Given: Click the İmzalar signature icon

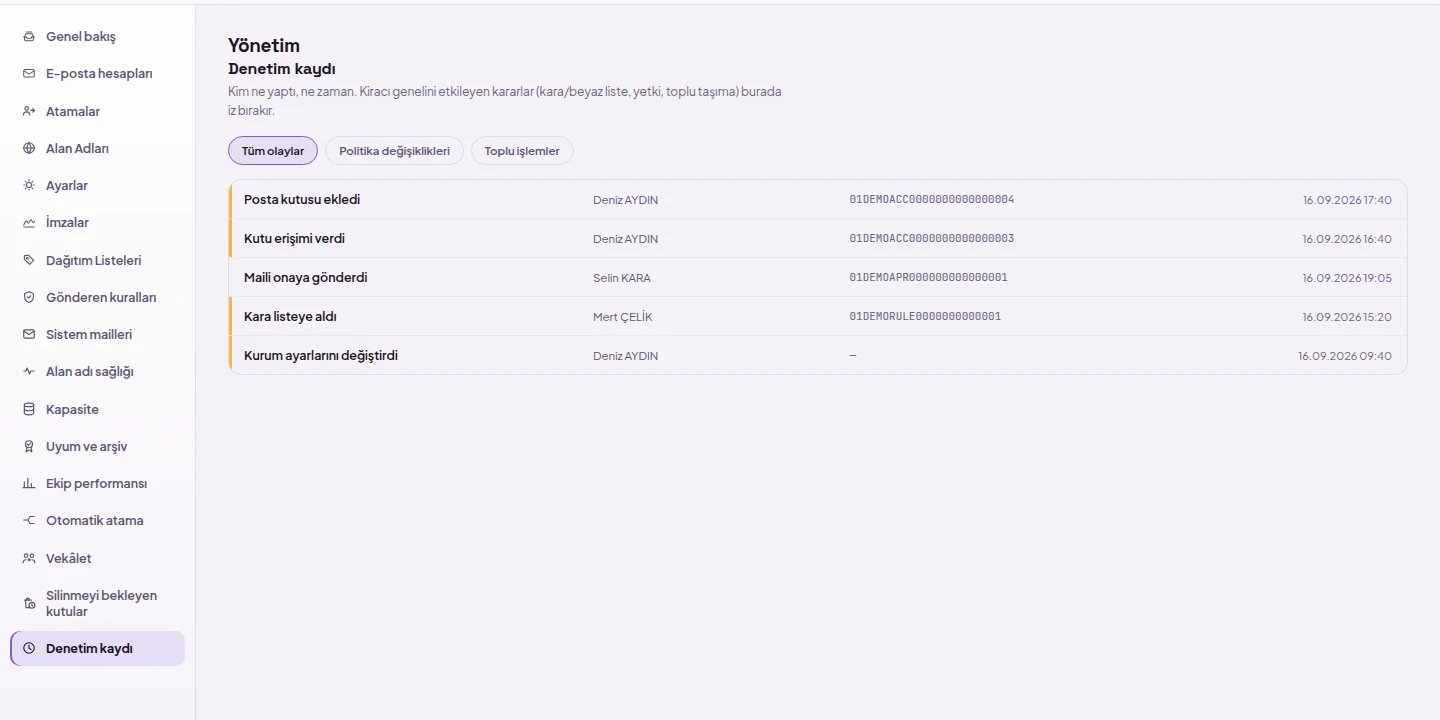Looking at the screenshot, I should pos(29,223).
